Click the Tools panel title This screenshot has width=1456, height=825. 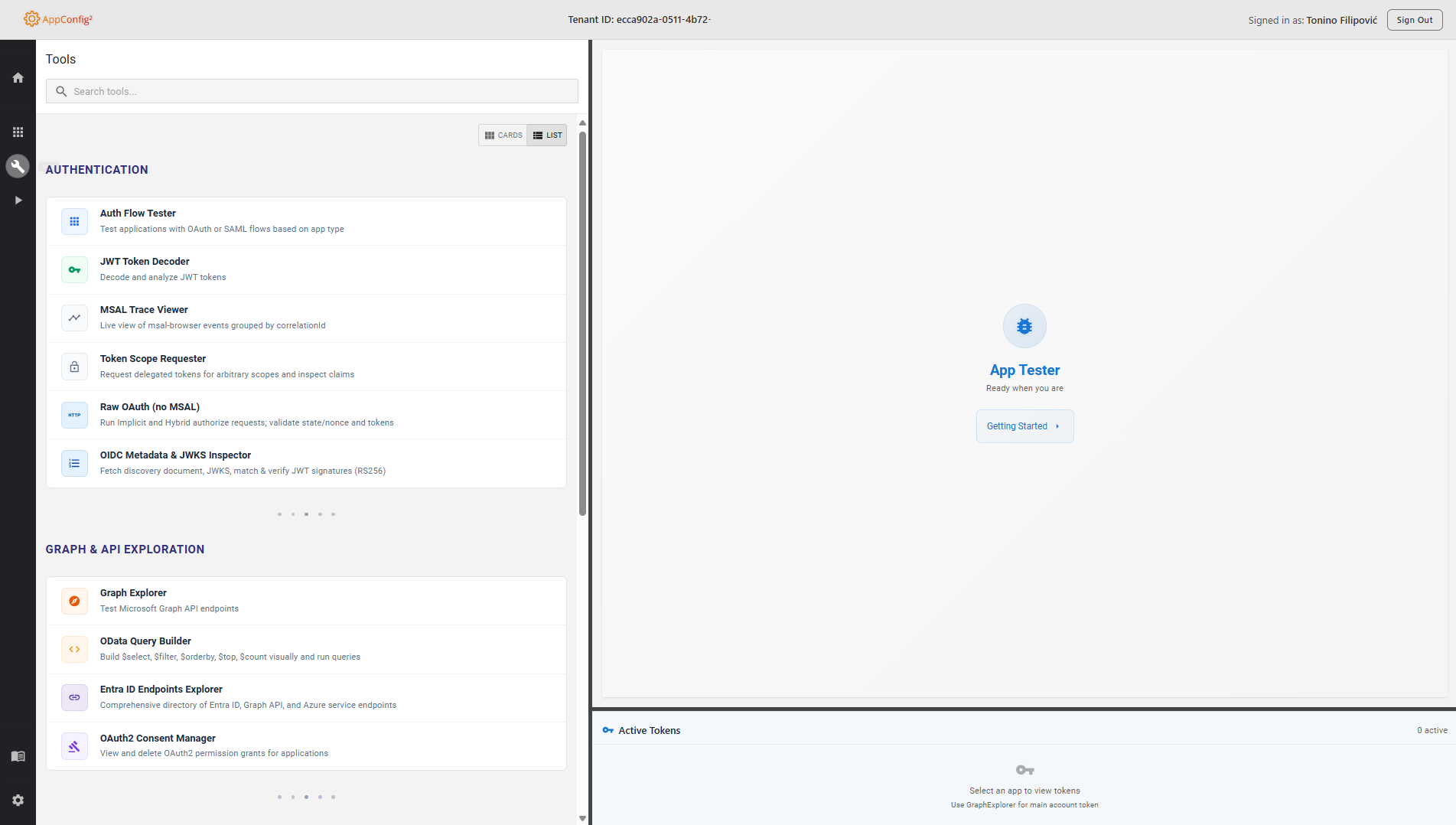(x=60, y=59)
